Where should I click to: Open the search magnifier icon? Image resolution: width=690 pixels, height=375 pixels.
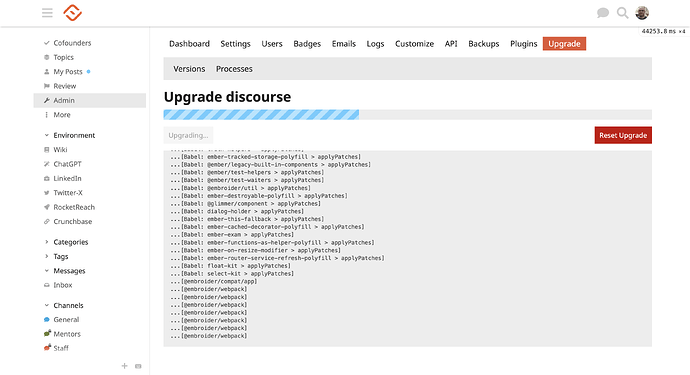[622, 13]
